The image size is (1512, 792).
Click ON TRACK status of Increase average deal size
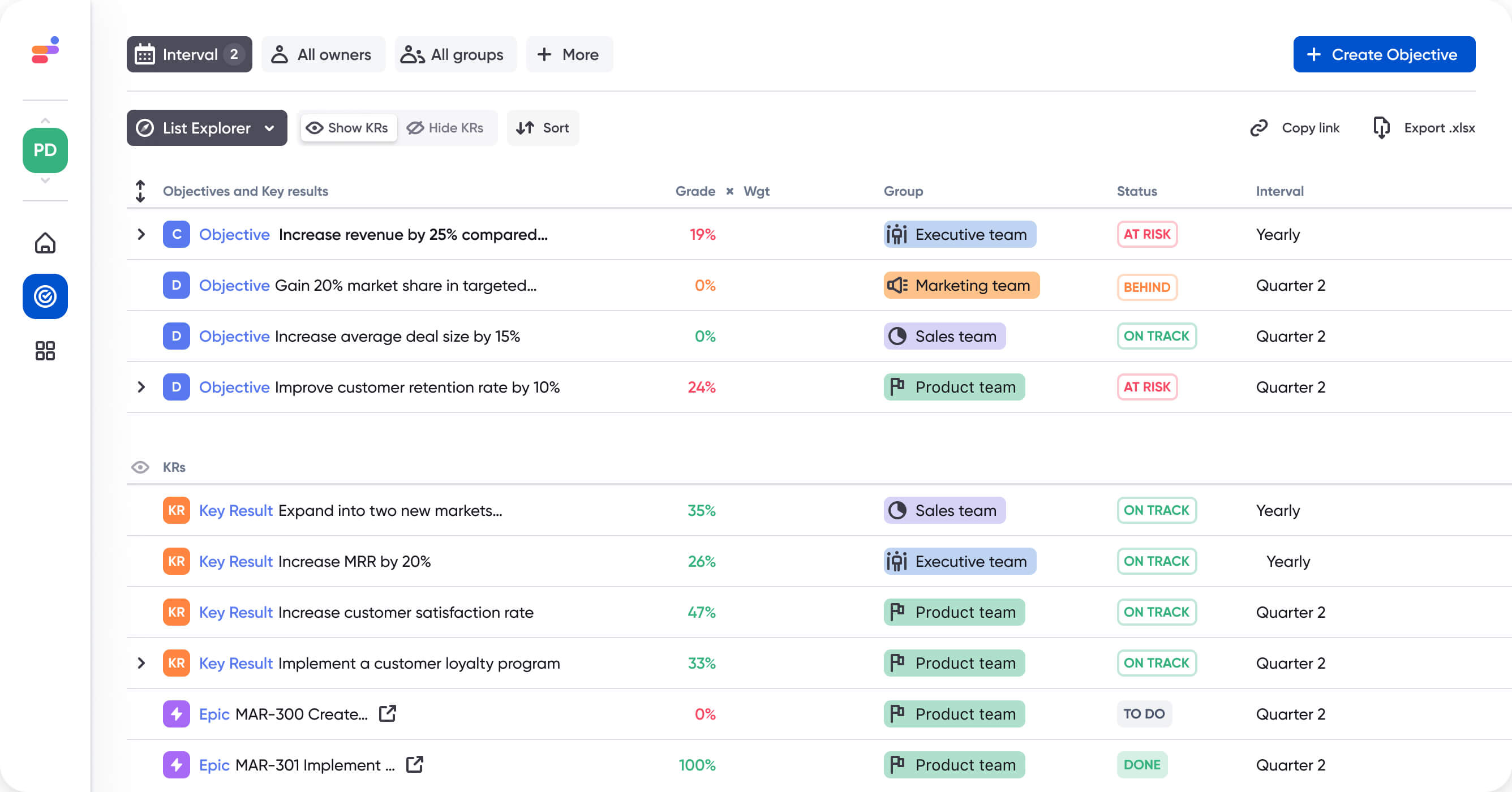[1156, 336]
